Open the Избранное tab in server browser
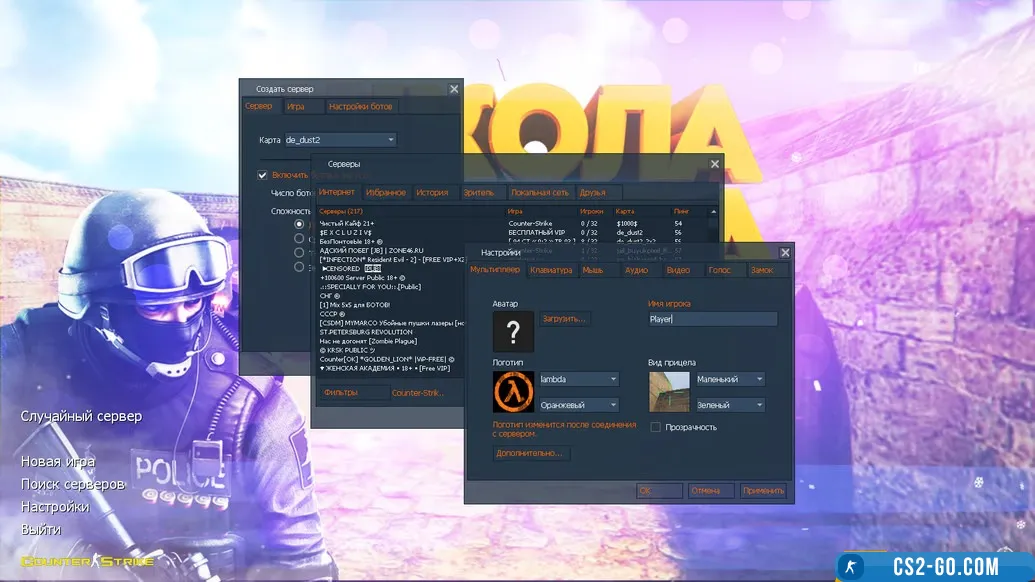 386,192
